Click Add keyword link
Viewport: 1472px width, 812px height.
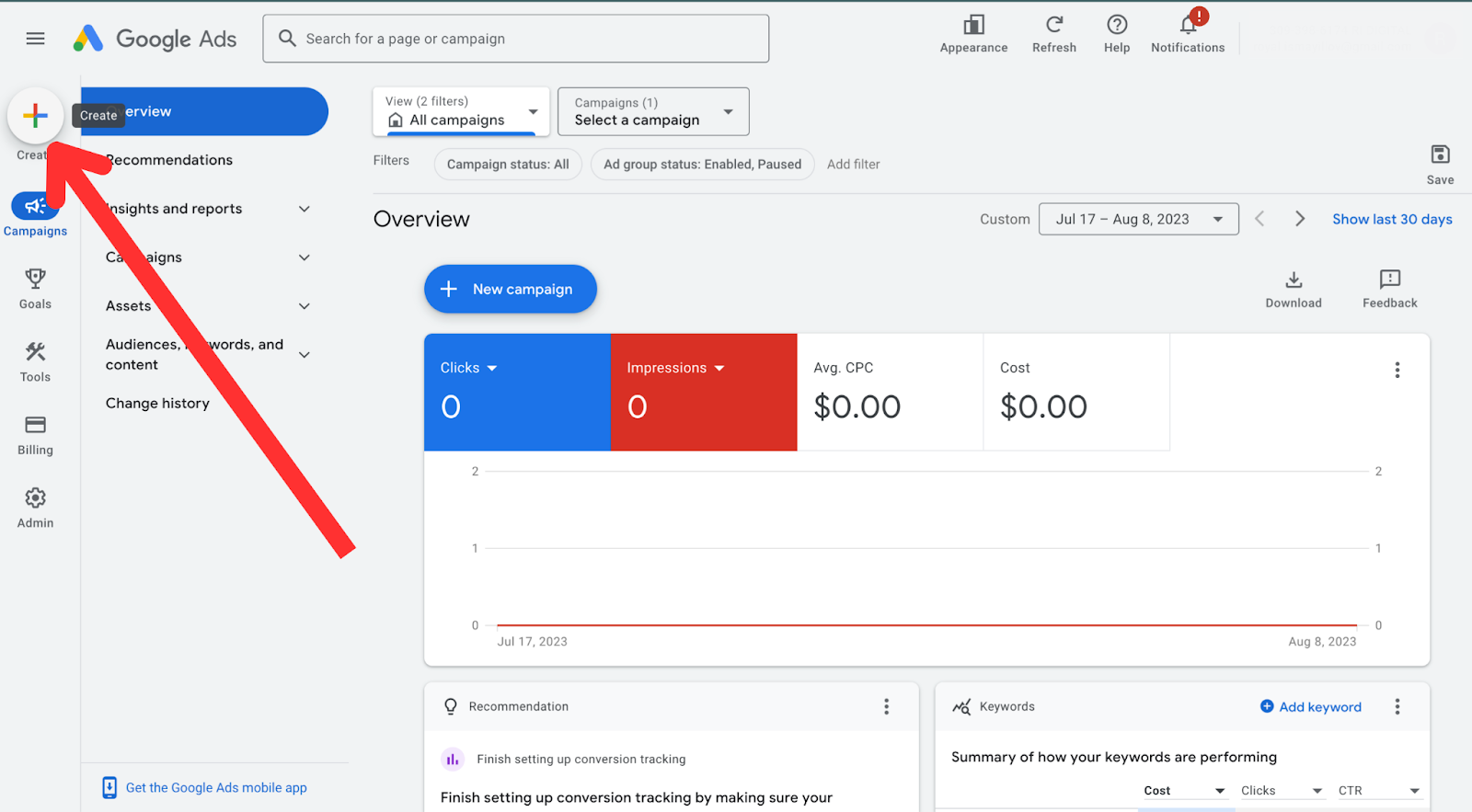[x=1311, y=706]
